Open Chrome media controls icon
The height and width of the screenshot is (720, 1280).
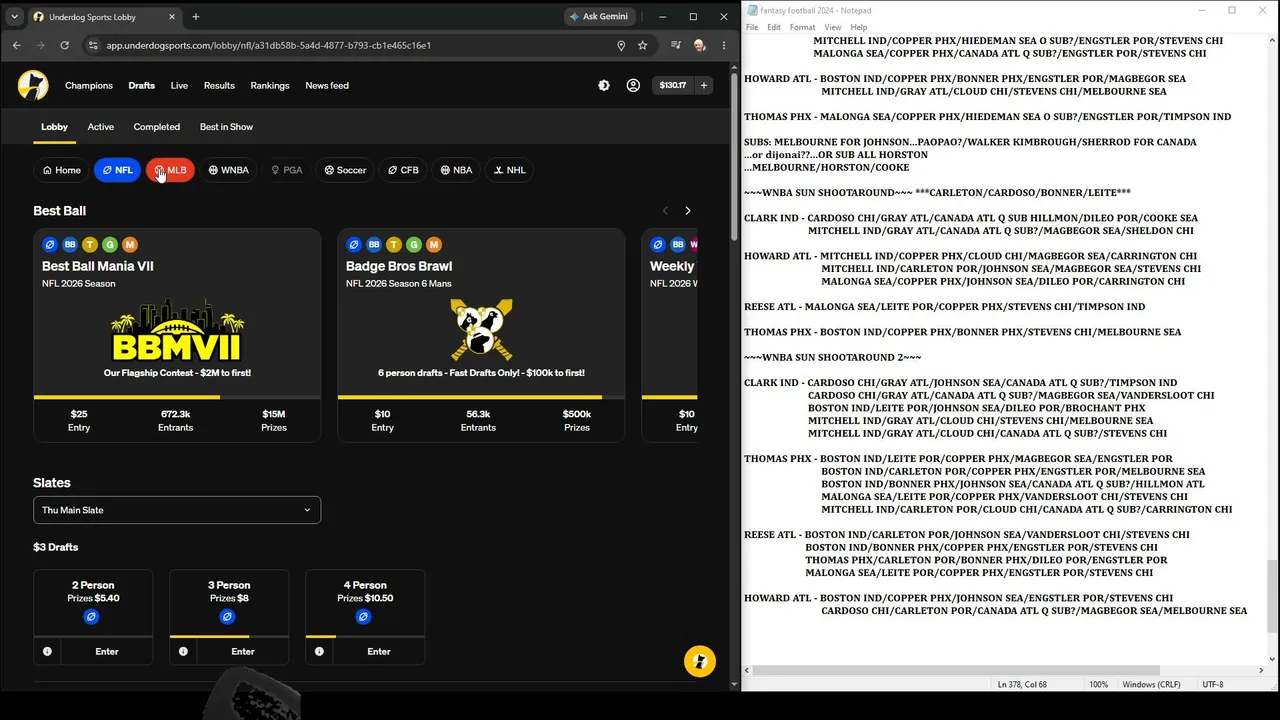pos(676,45)
